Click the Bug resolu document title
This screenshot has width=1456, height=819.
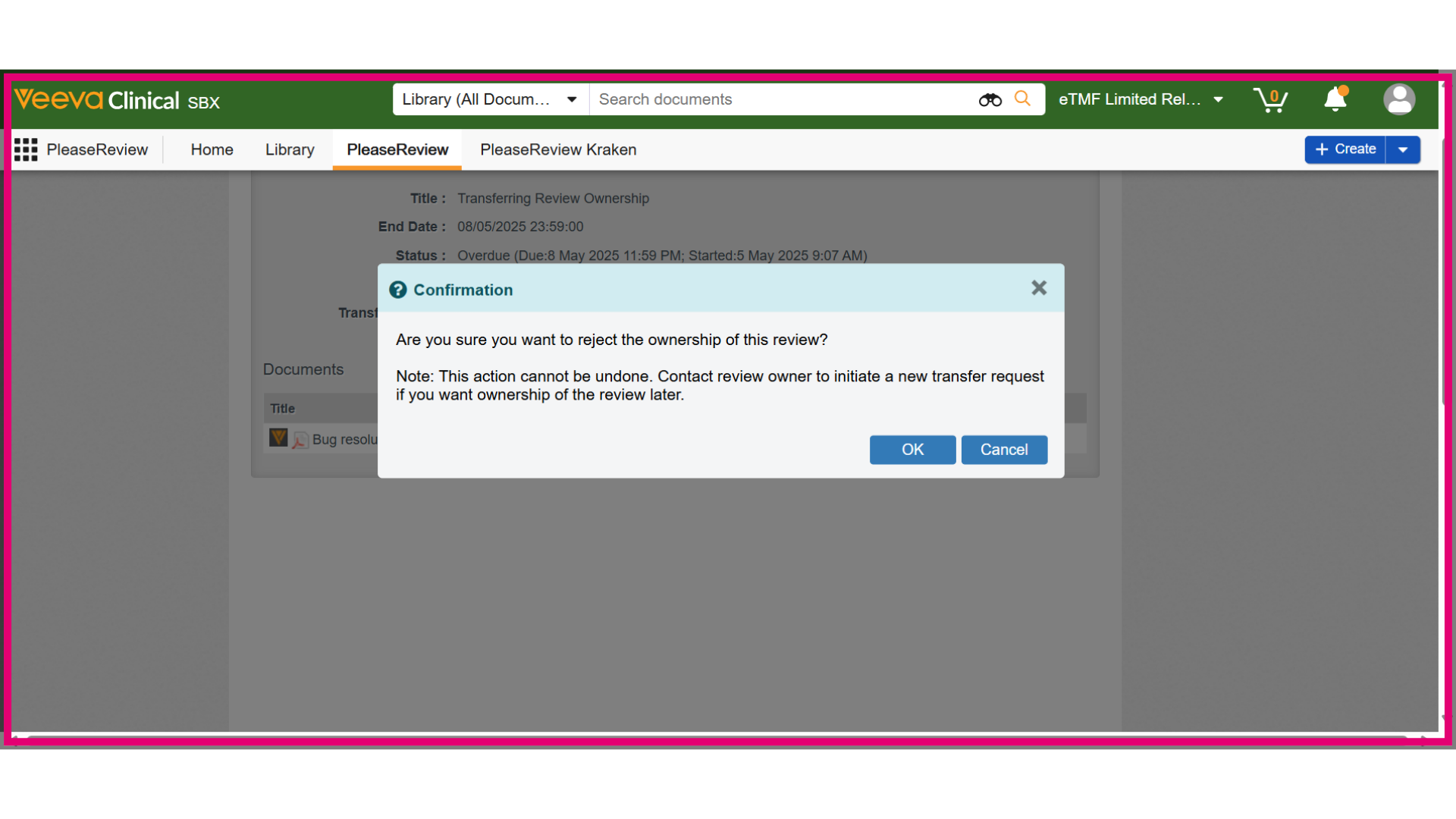[x=345, y=440]
